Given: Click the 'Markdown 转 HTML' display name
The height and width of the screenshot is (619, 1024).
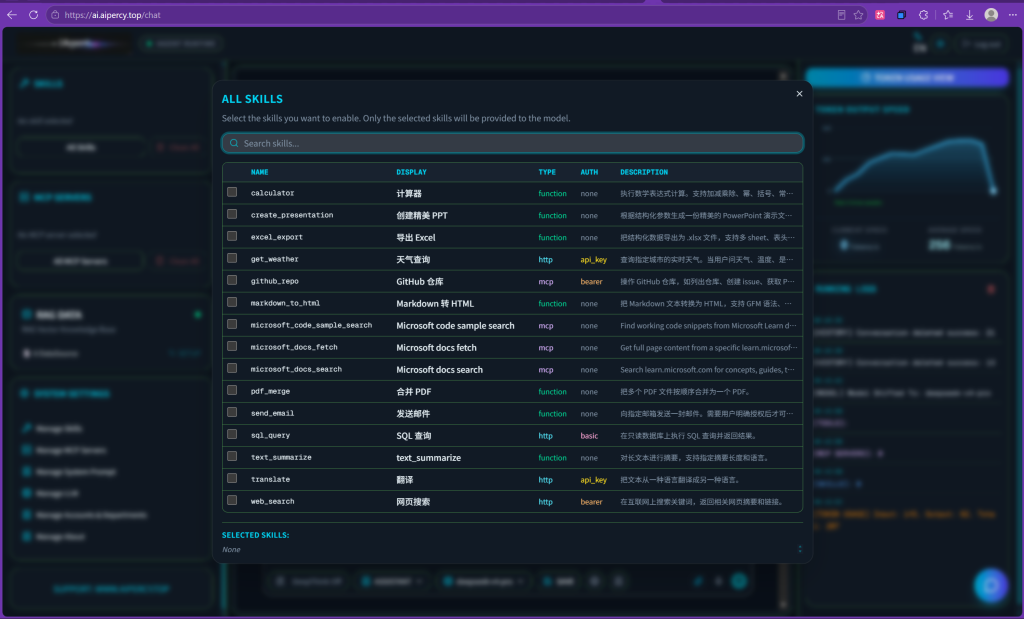Looking at the screenshot, I should pyautogui.click(x=435, y=304).
